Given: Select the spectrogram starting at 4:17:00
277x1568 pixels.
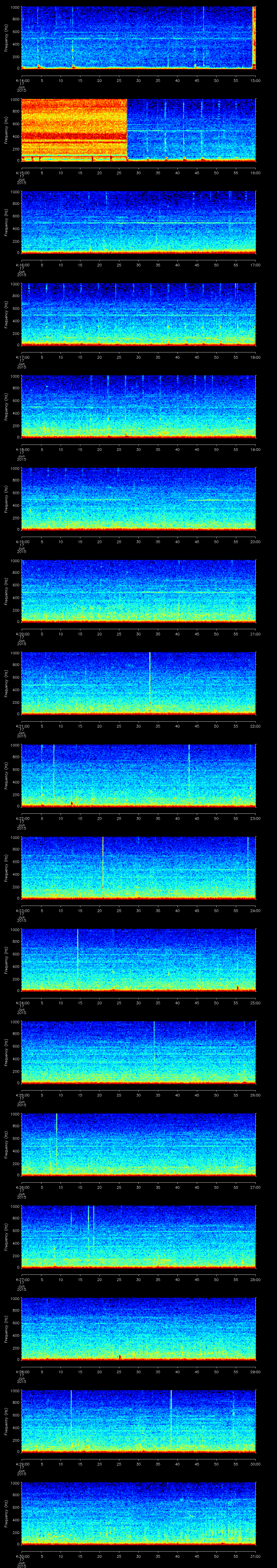Looking at the screenshot, I should tap(138, 315).
